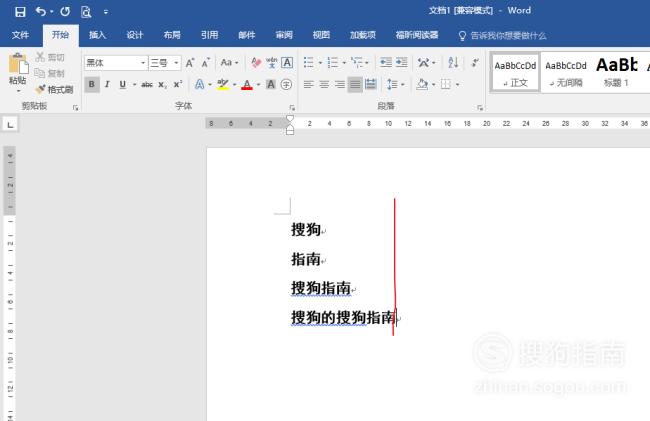Save the document with the floppy disk icon
Screen dimensions: 650x421
20,12
